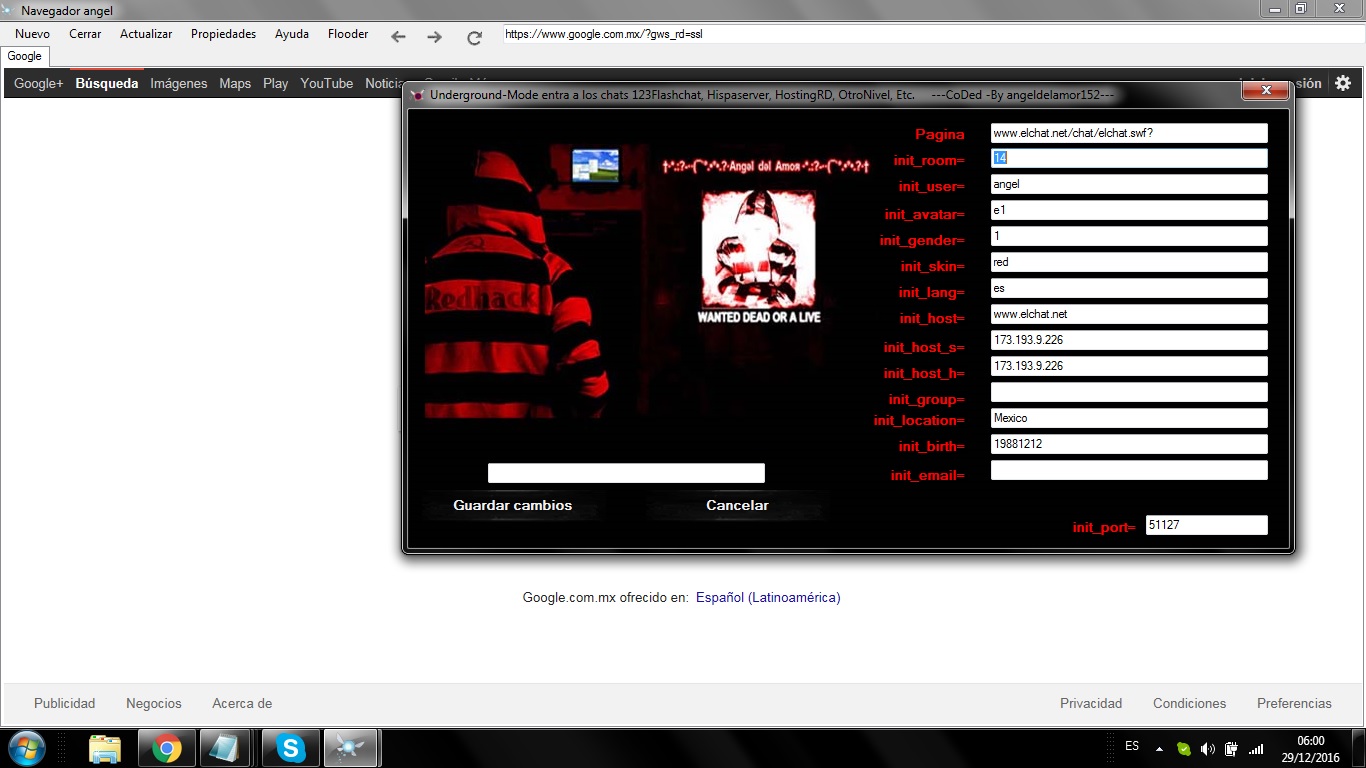Click the init_room field
Screen dimensions: 1366x768
pos(1129,158)
